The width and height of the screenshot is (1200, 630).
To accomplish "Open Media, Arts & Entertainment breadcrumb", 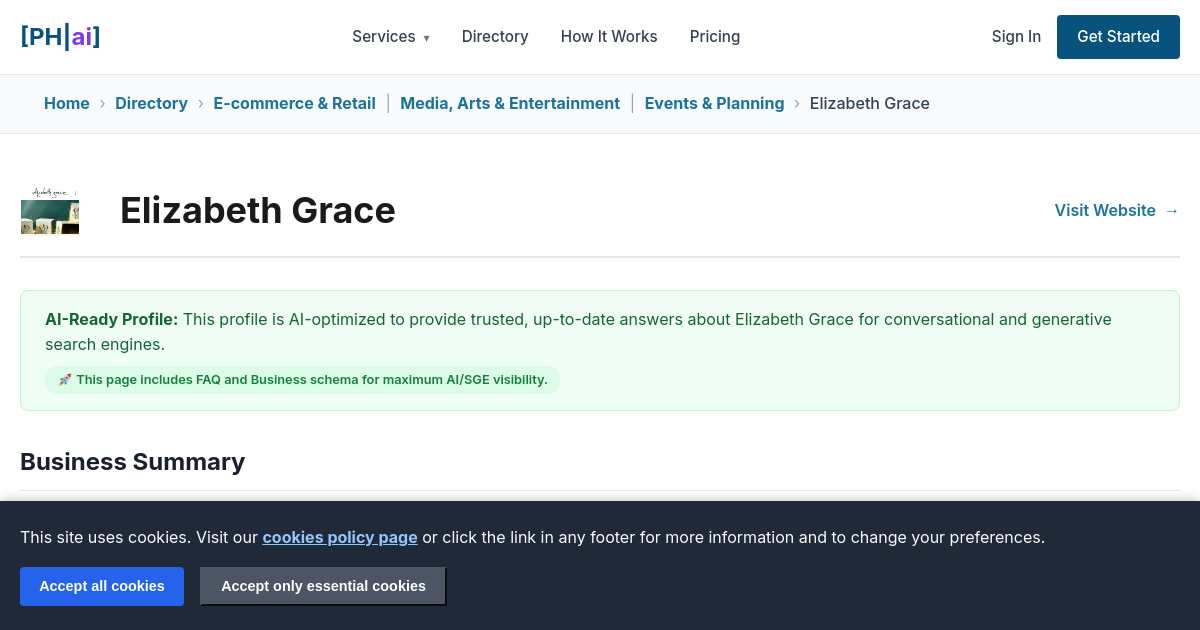I will (x=510, y=104).
